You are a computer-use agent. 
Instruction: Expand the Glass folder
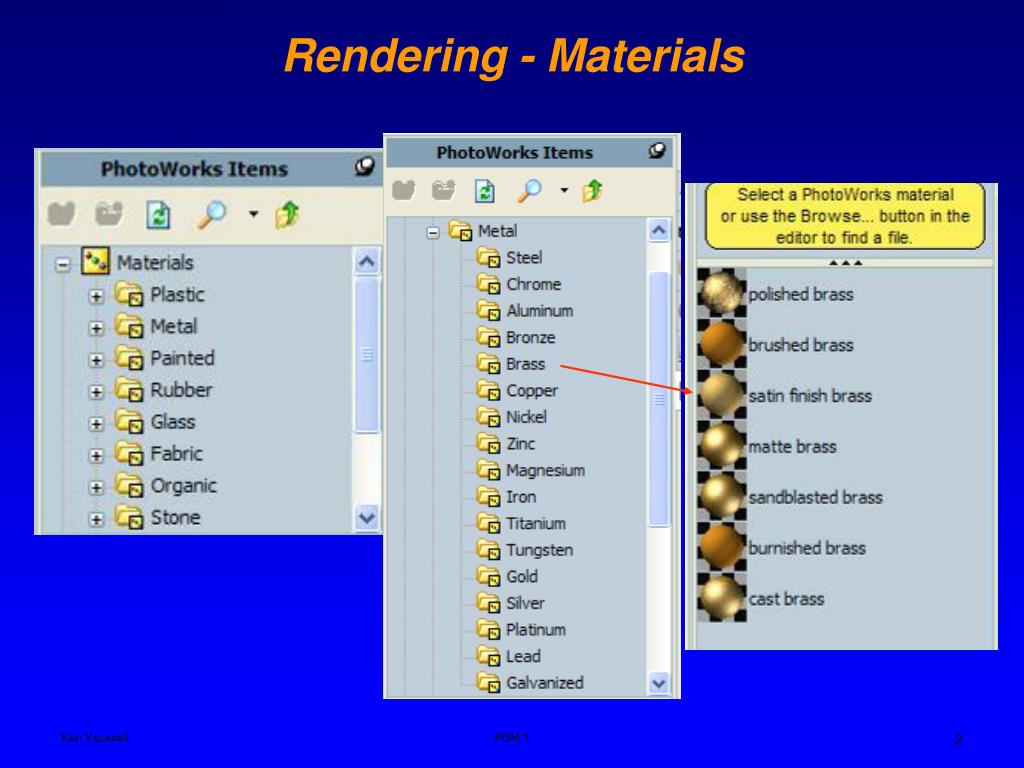coord(96,424)
